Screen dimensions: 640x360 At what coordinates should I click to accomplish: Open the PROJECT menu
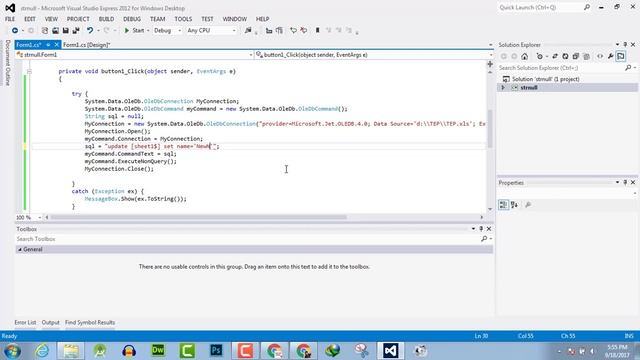tap(78, 19)
